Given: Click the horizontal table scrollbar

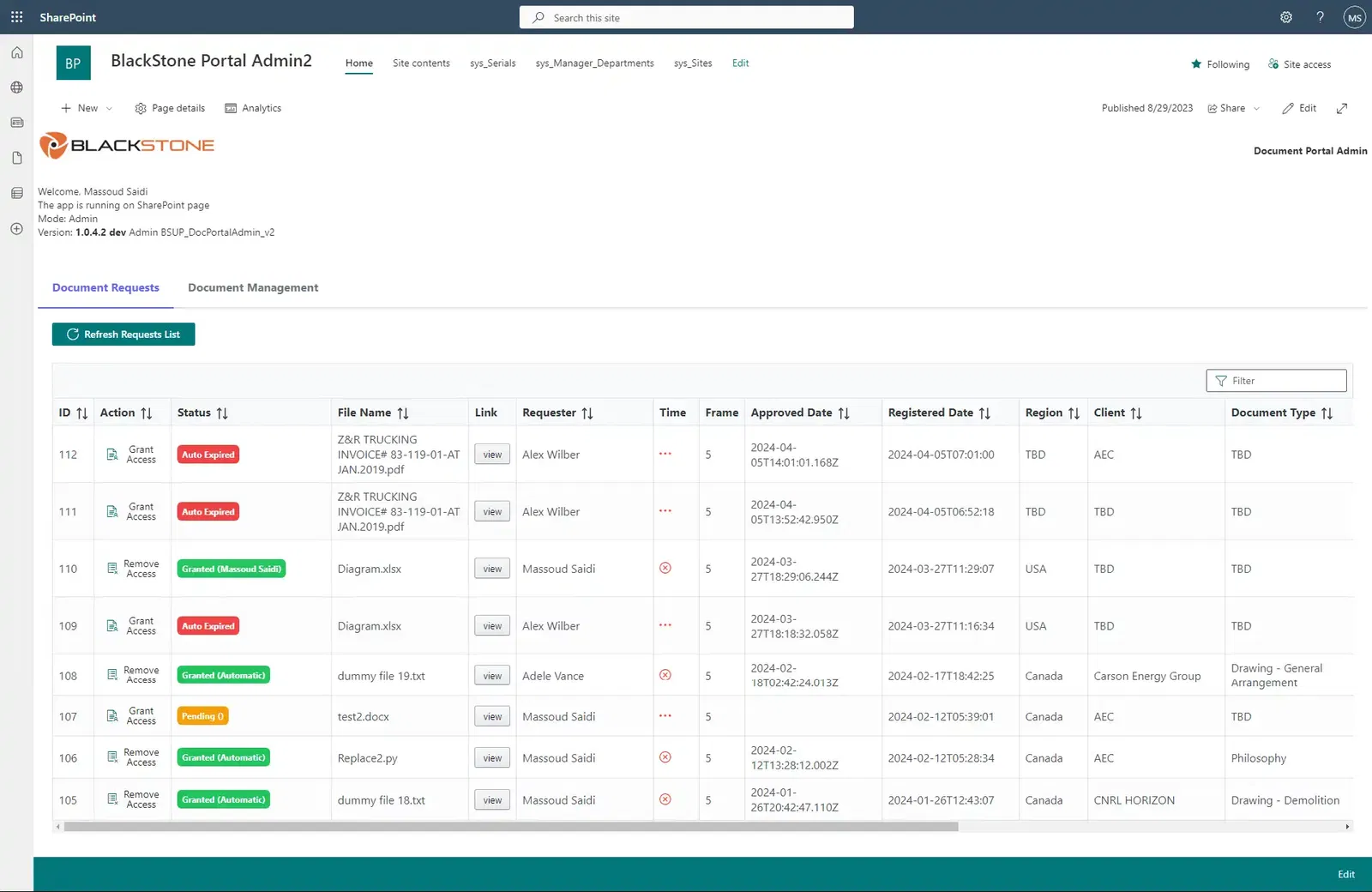Looking at the screenshot, I should pyautogui.click(x=511, y=827).
